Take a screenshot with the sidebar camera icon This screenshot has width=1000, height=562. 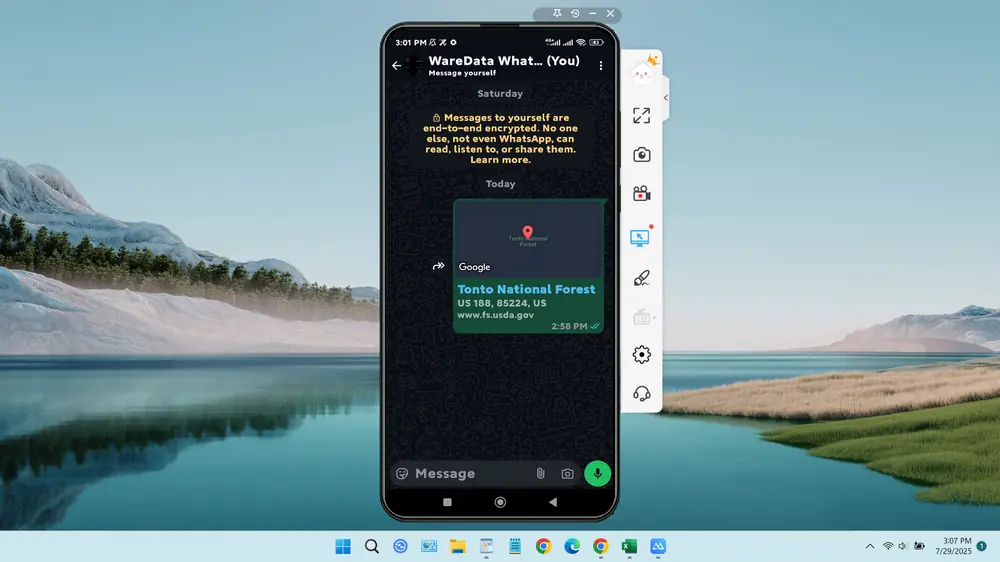642,154
